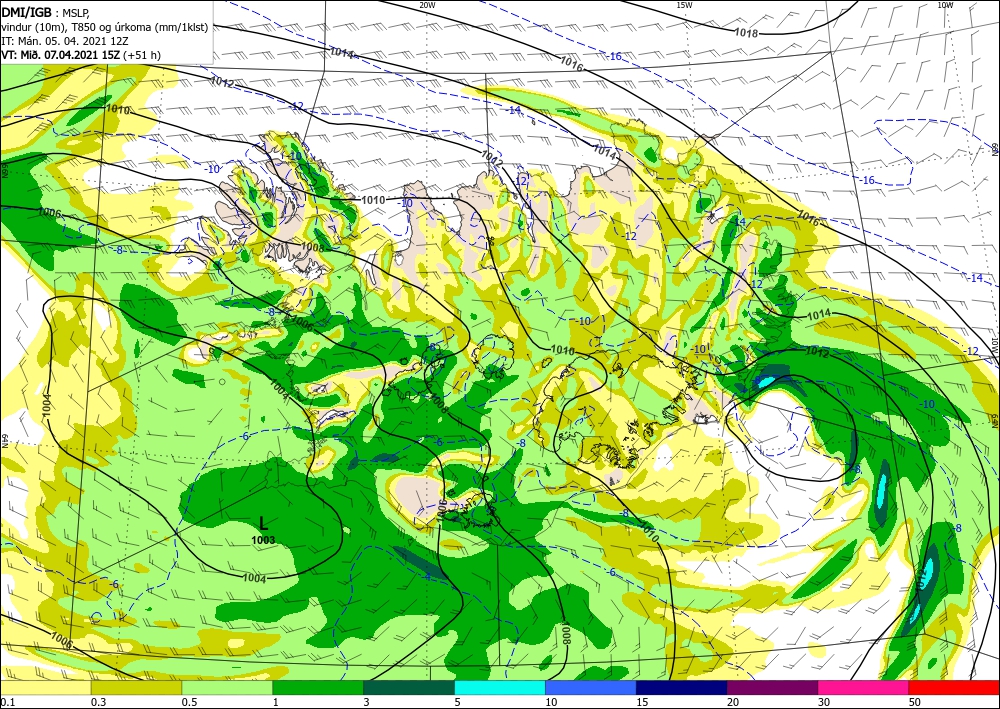Viewport: 1000px width, 709px height.
Task: Click the pink 30–50 mm legend swatch
Action: coord(864,688)
